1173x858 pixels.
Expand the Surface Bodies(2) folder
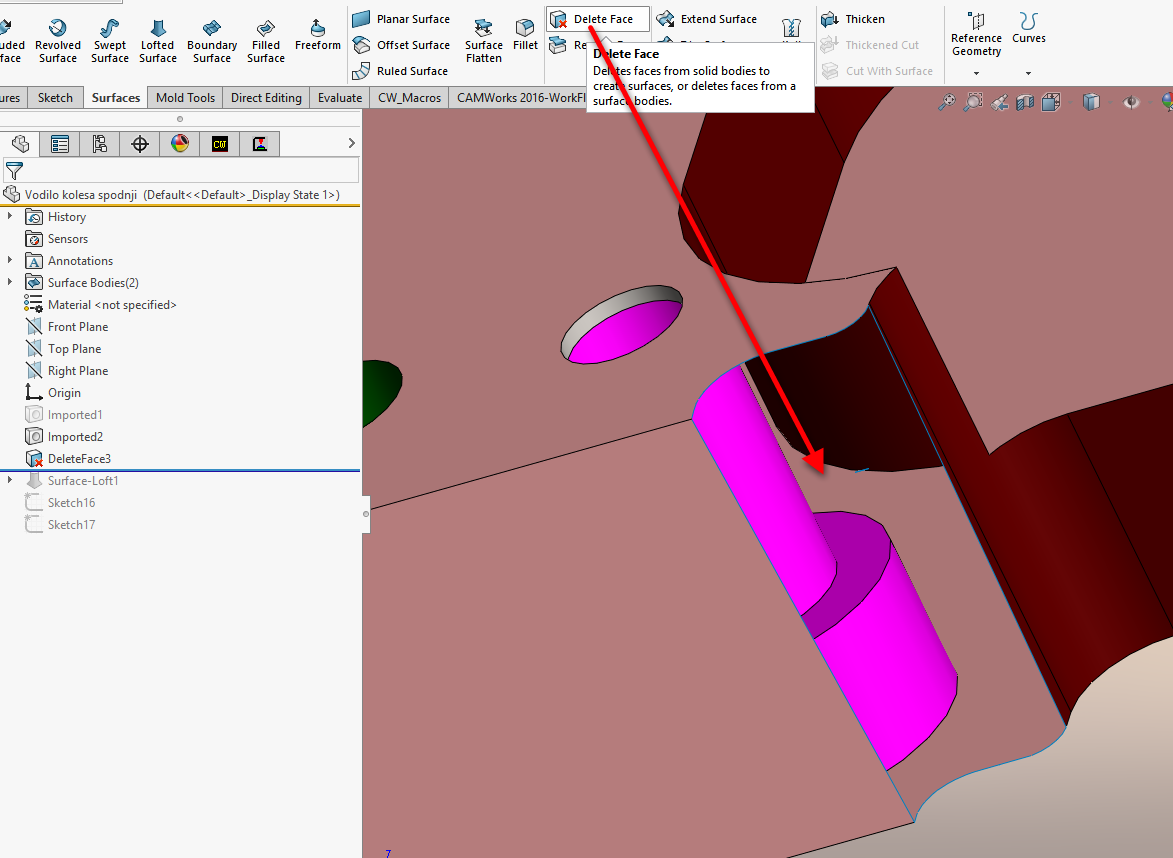pos(10,283)
